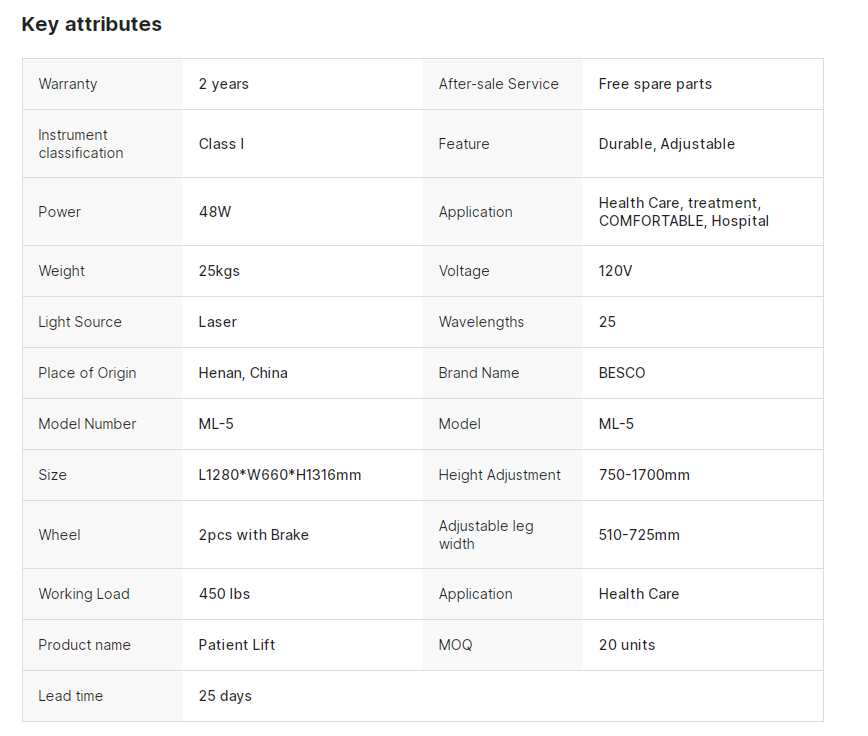The height and width of the screenshot is (736, 868).
Task: Select the "Patient Lift" product name
Action: (237, 645)
